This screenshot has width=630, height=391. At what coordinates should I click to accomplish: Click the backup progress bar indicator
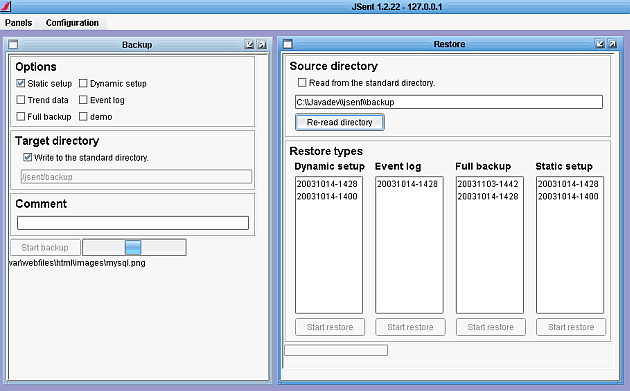pos(133,248)
